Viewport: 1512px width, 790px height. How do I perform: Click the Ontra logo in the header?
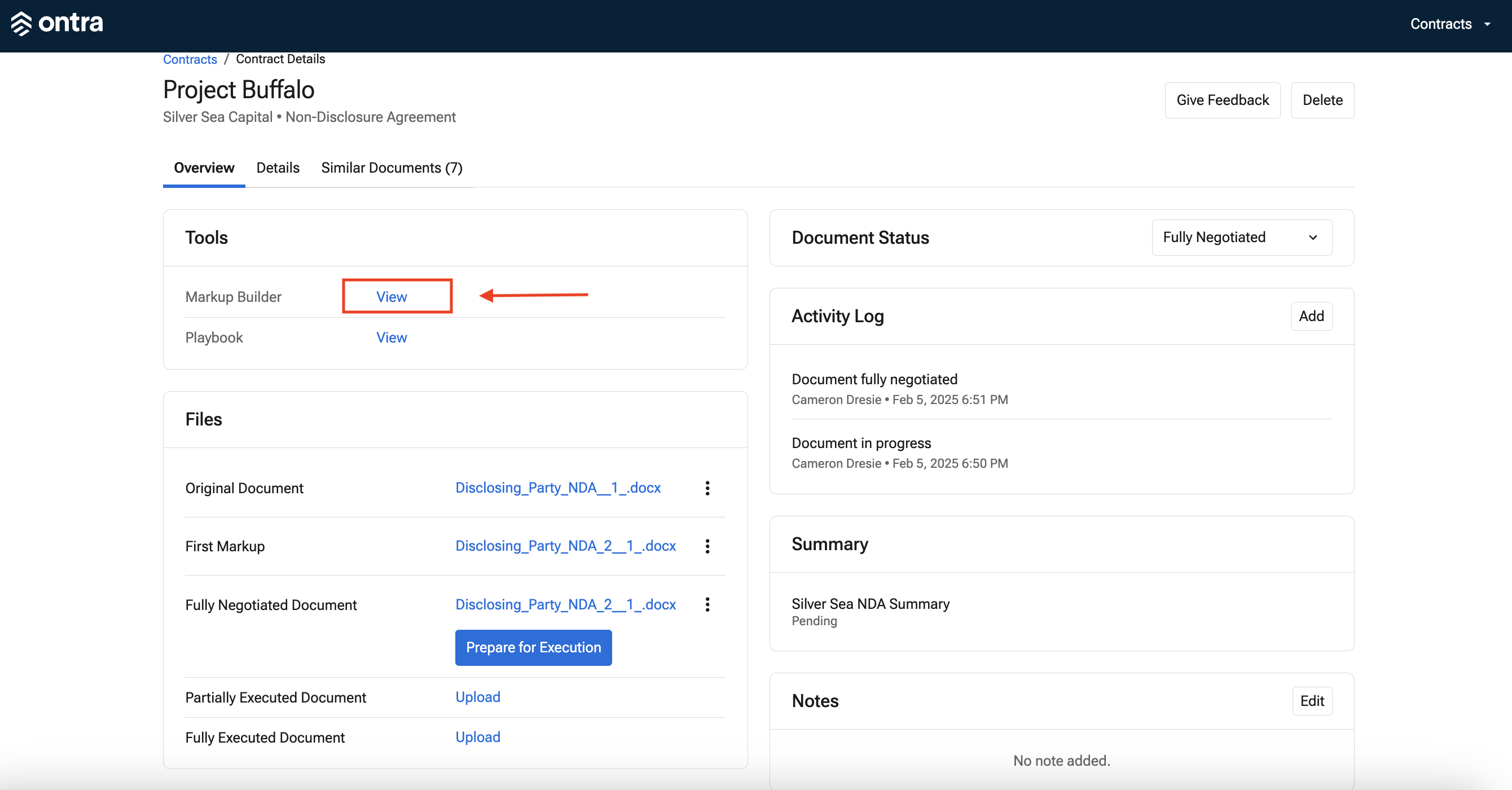57,24
